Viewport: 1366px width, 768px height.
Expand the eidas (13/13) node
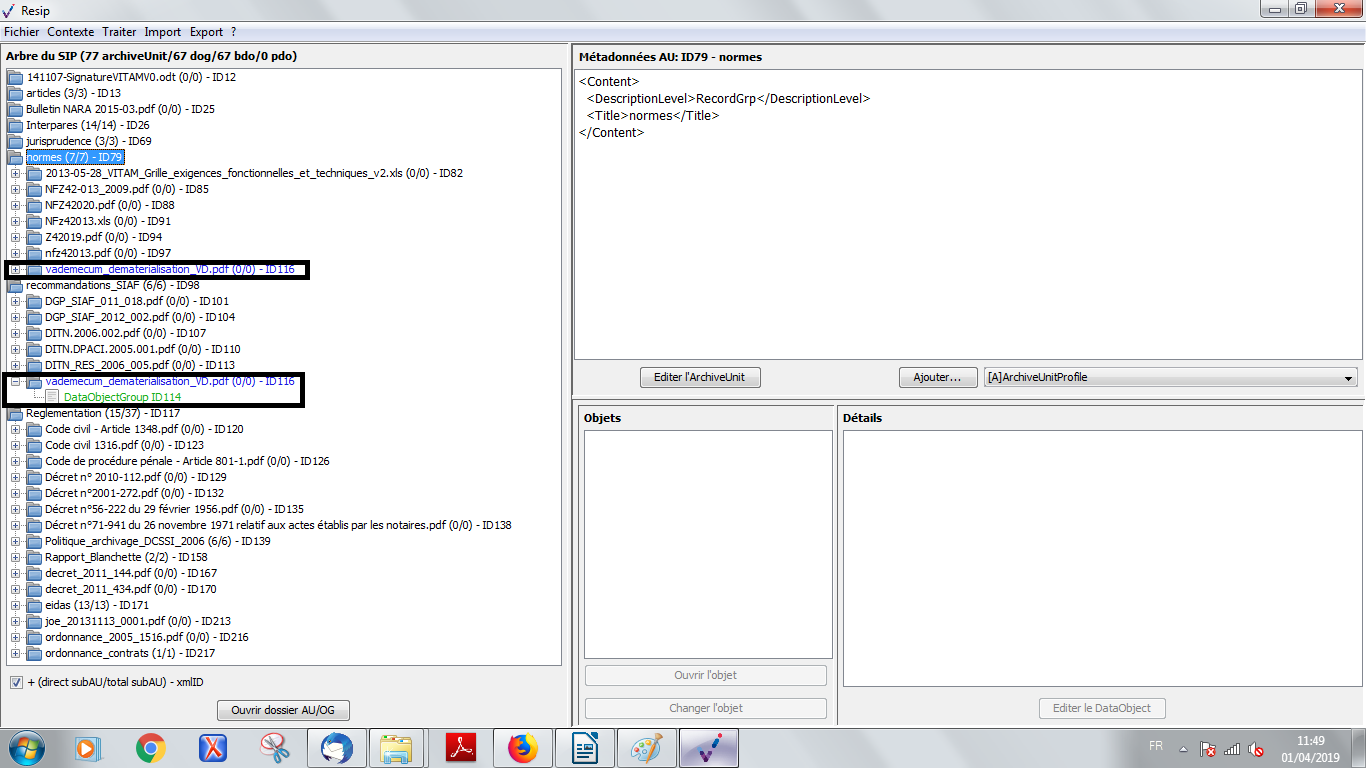tap(15, 605)
